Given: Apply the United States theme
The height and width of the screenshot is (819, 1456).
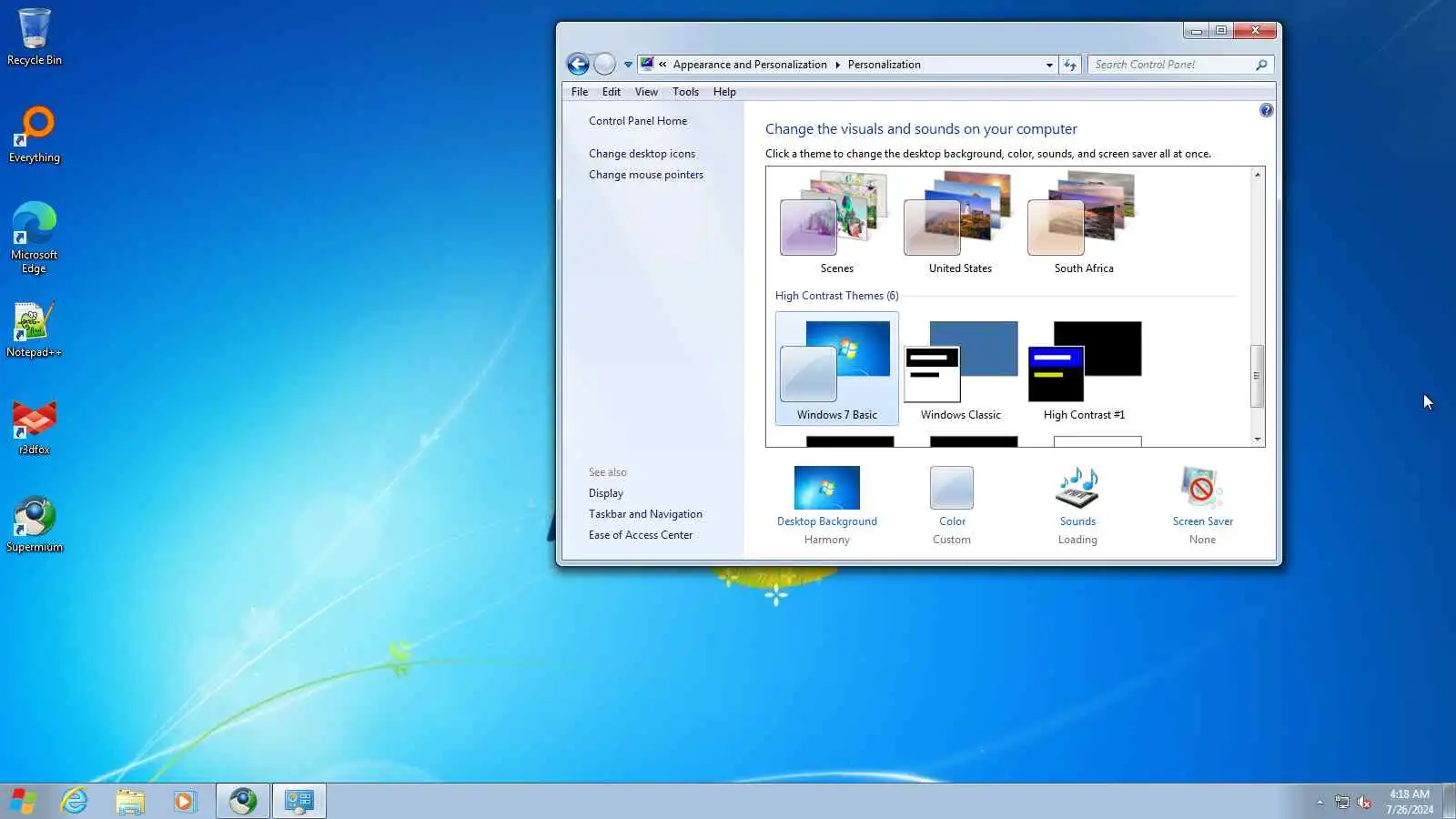Looking at the screenshot, I should [960, 223].
